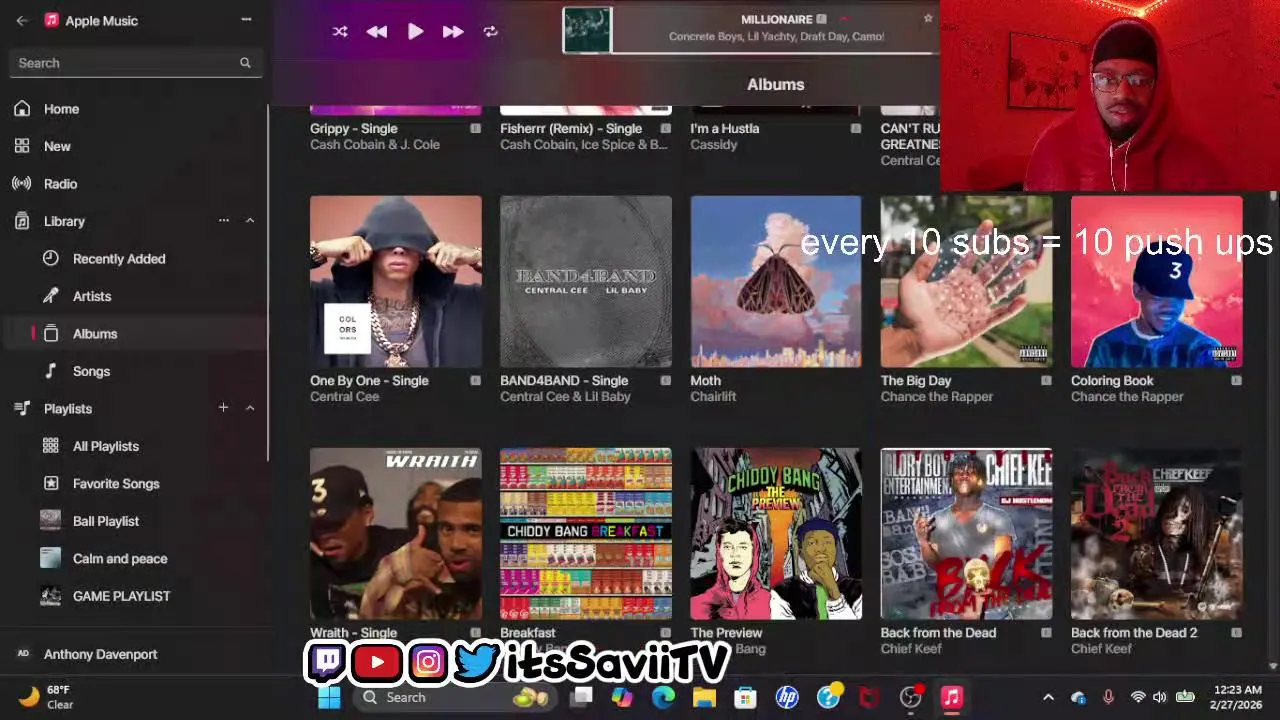The image size is (1280, 720).
Task: Skip to previous track
Action: [377, 32]
